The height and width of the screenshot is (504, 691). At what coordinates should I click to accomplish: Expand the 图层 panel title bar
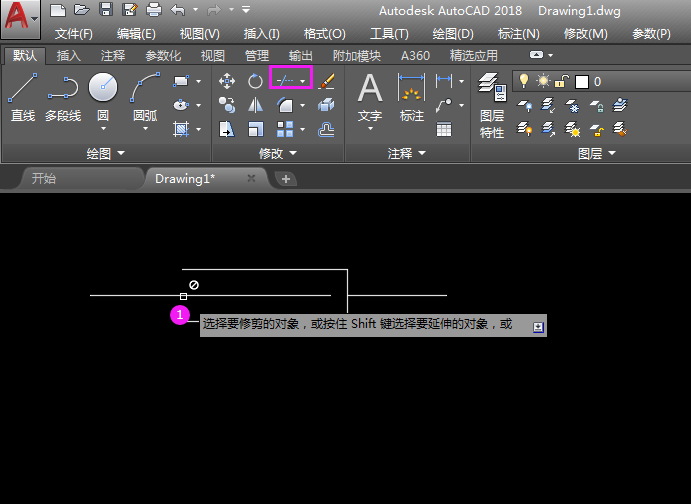click(597, 153)
